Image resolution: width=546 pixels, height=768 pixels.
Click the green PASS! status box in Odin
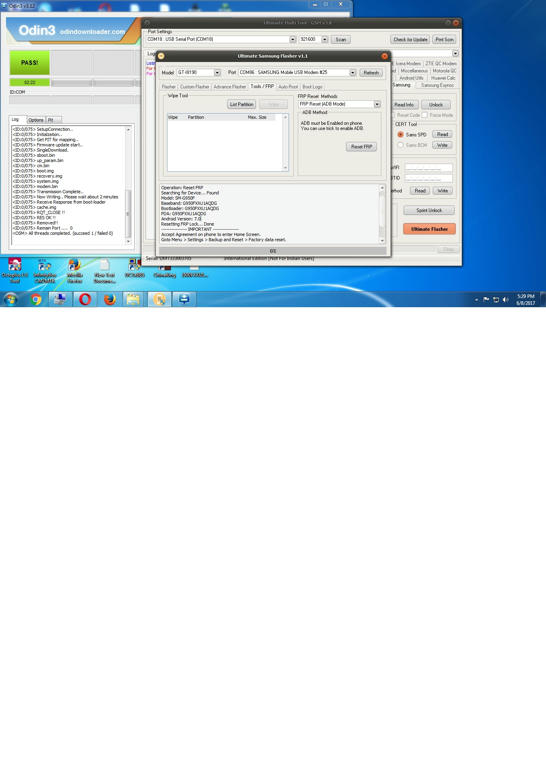29,63
